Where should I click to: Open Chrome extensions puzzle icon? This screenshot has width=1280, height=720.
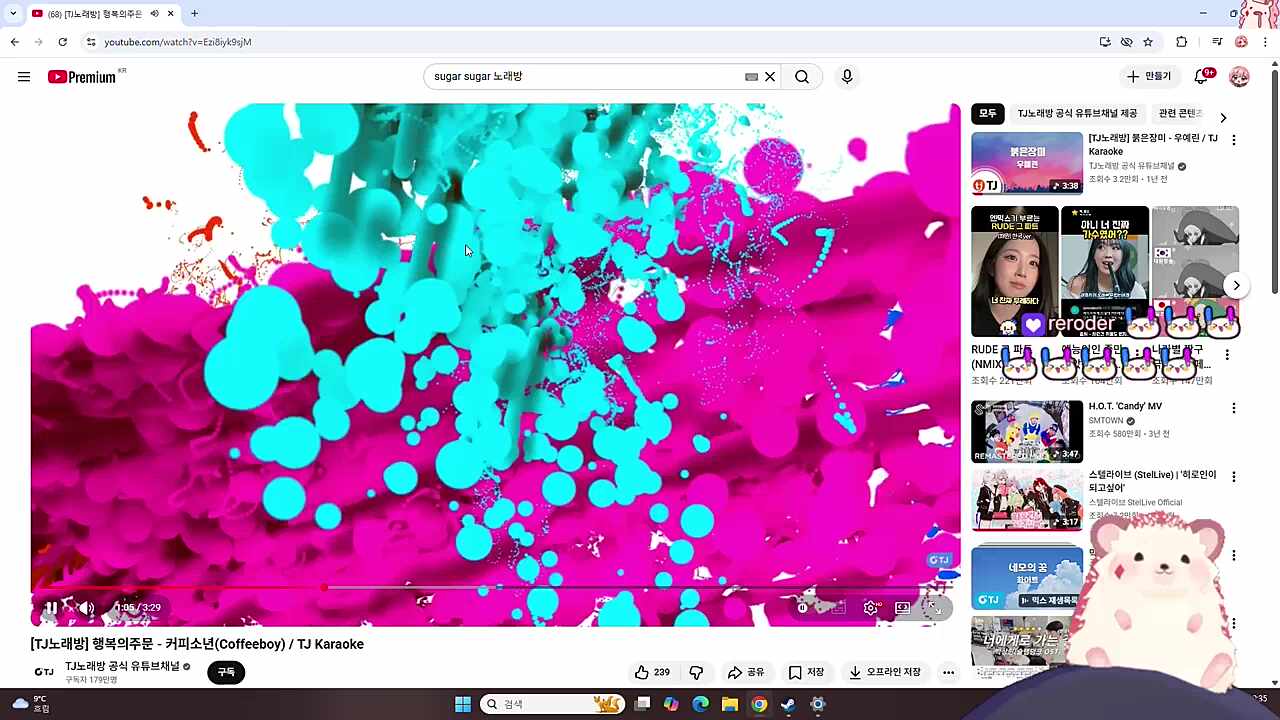pyautogui.click(x=1182, y=42)
